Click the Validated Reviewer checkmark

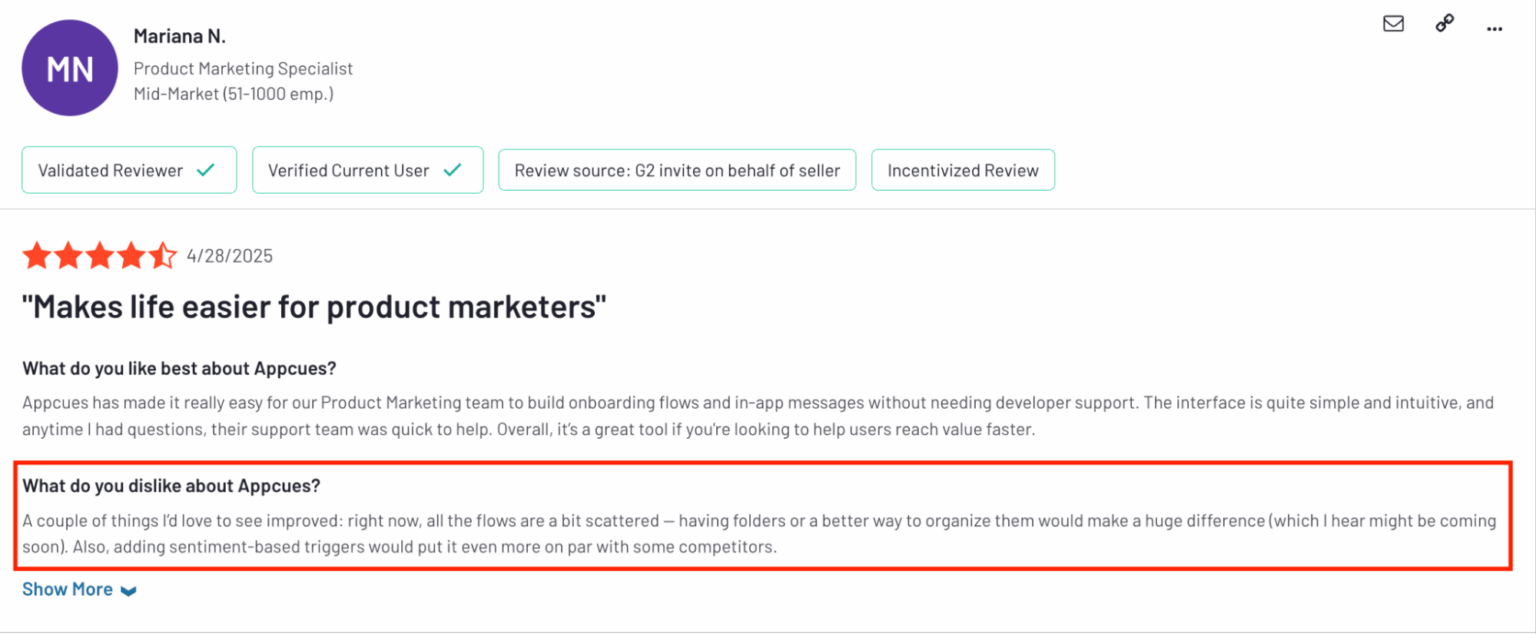pyautogui.click(x=206, y=170)
